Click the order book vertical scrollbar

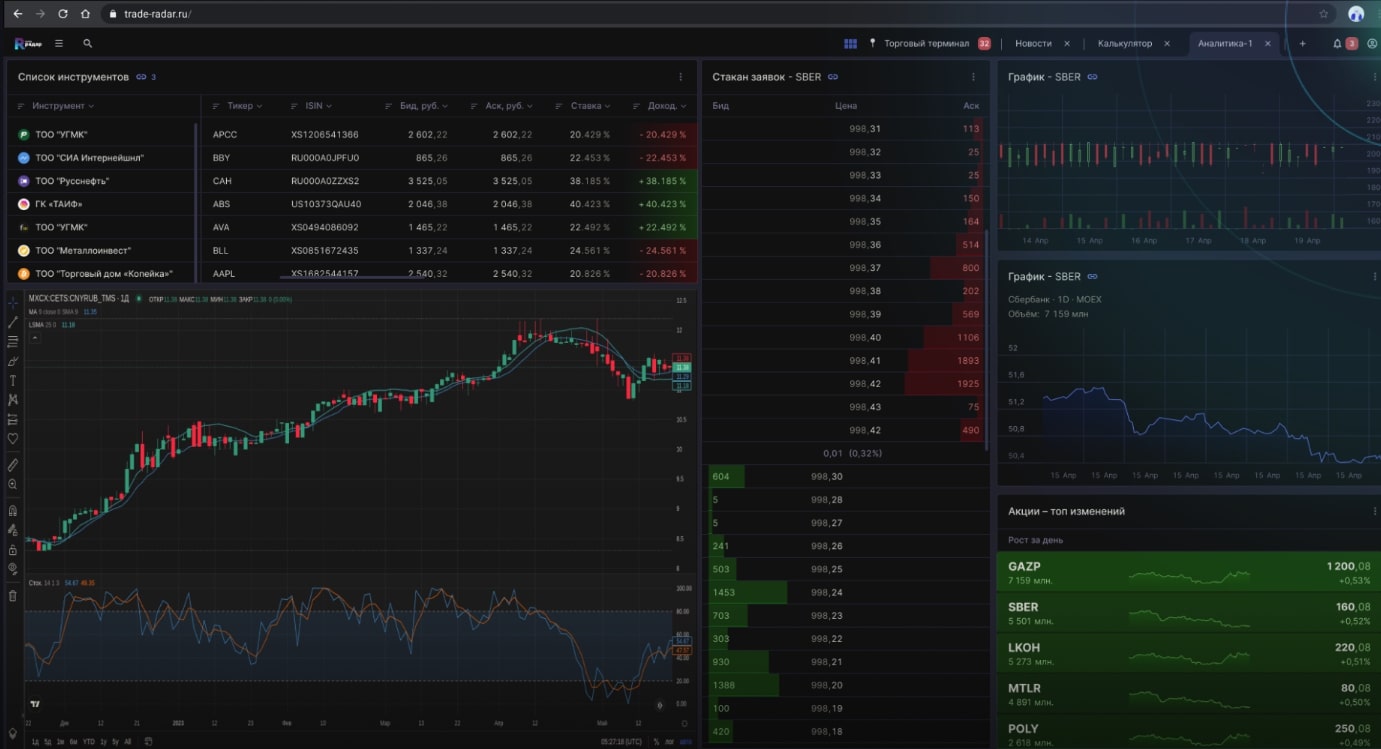point(987,340)
